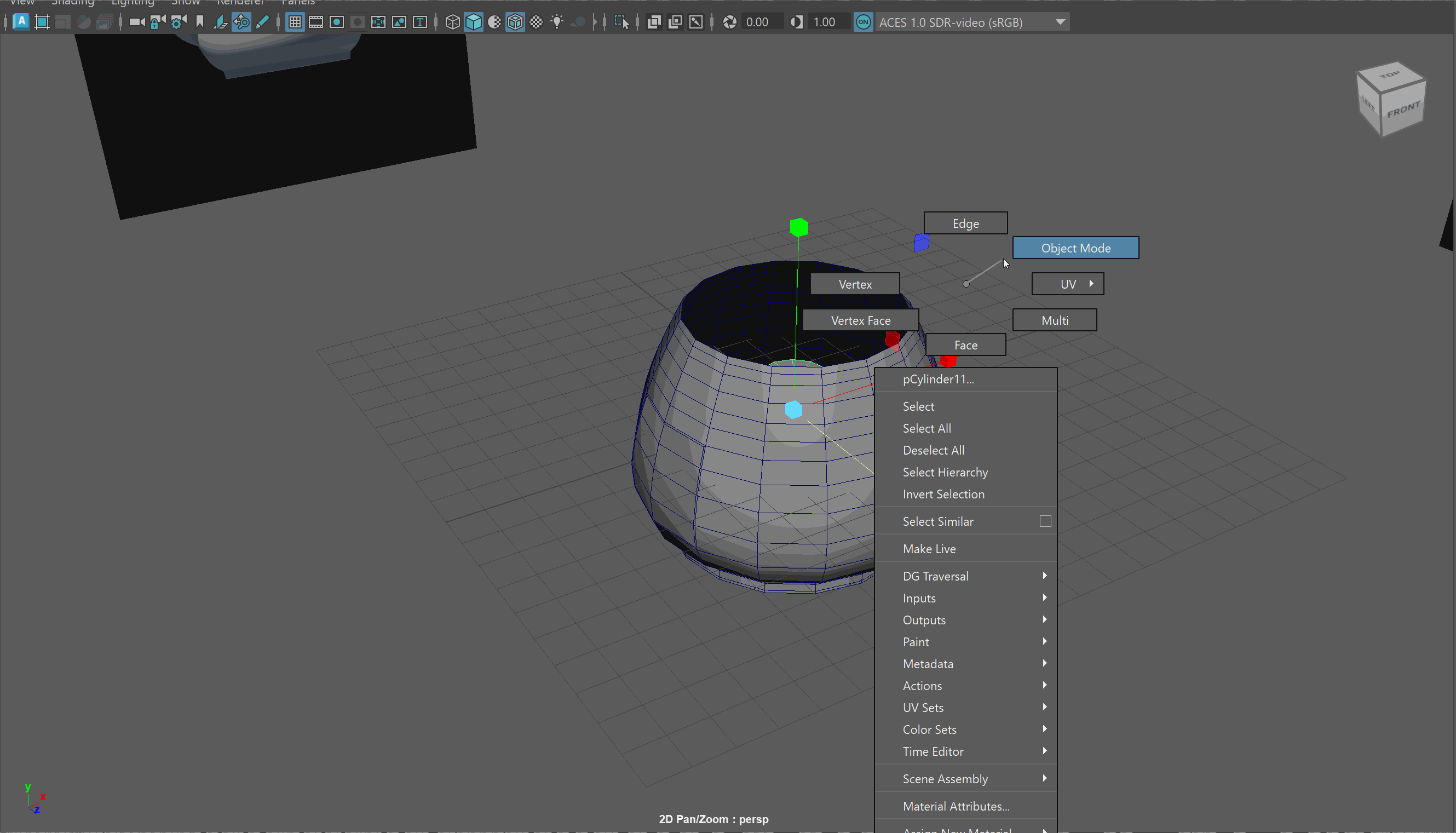Click the Select Camera icon

(137, 22)
